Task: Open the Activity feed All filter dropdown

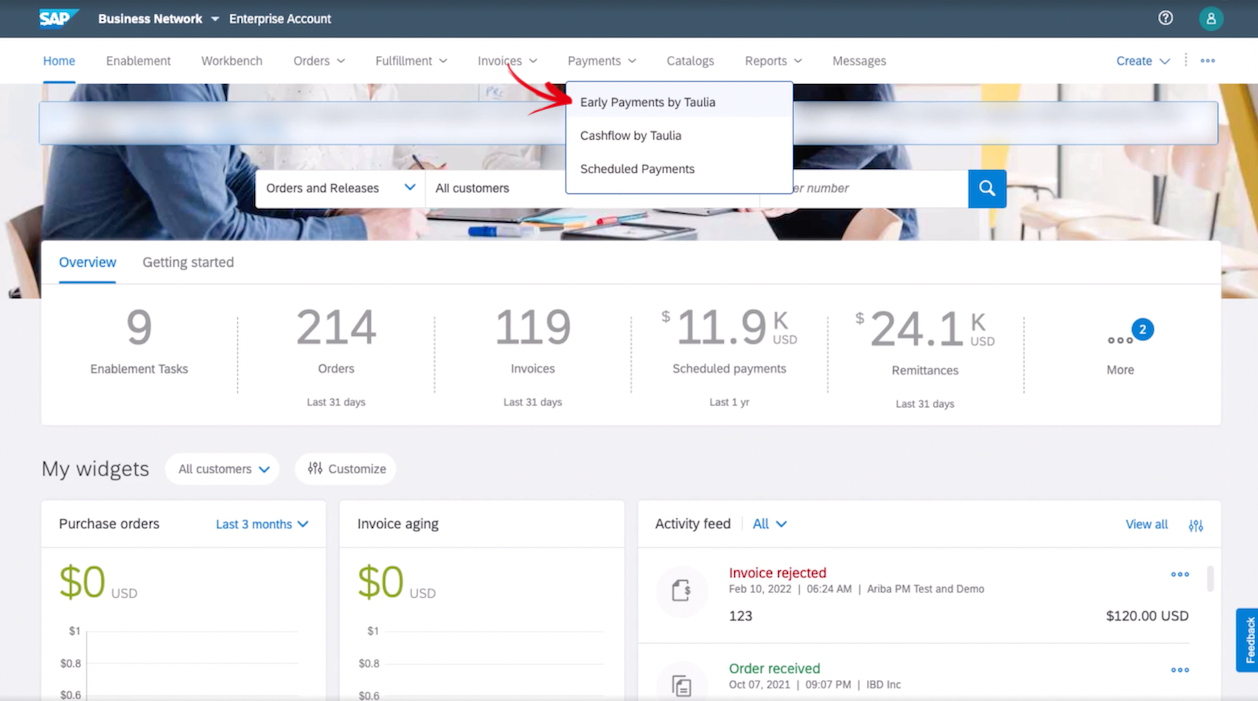Action: (769, 524)
